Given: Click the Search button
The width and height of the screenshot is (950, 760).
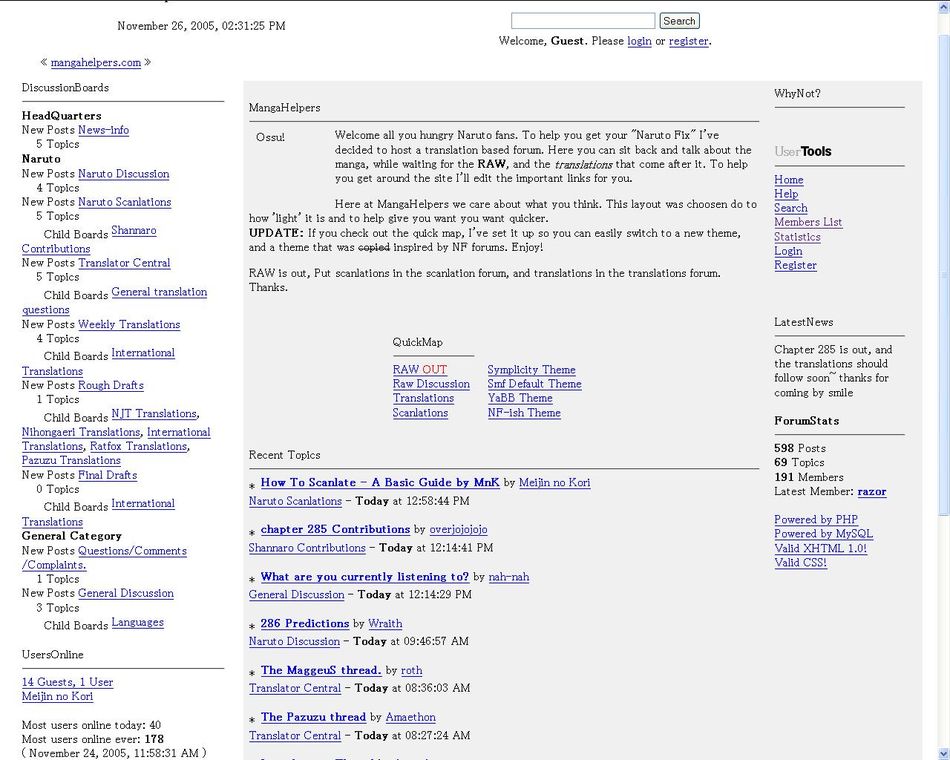Looking at the screenshot, I should pos(679,21).
